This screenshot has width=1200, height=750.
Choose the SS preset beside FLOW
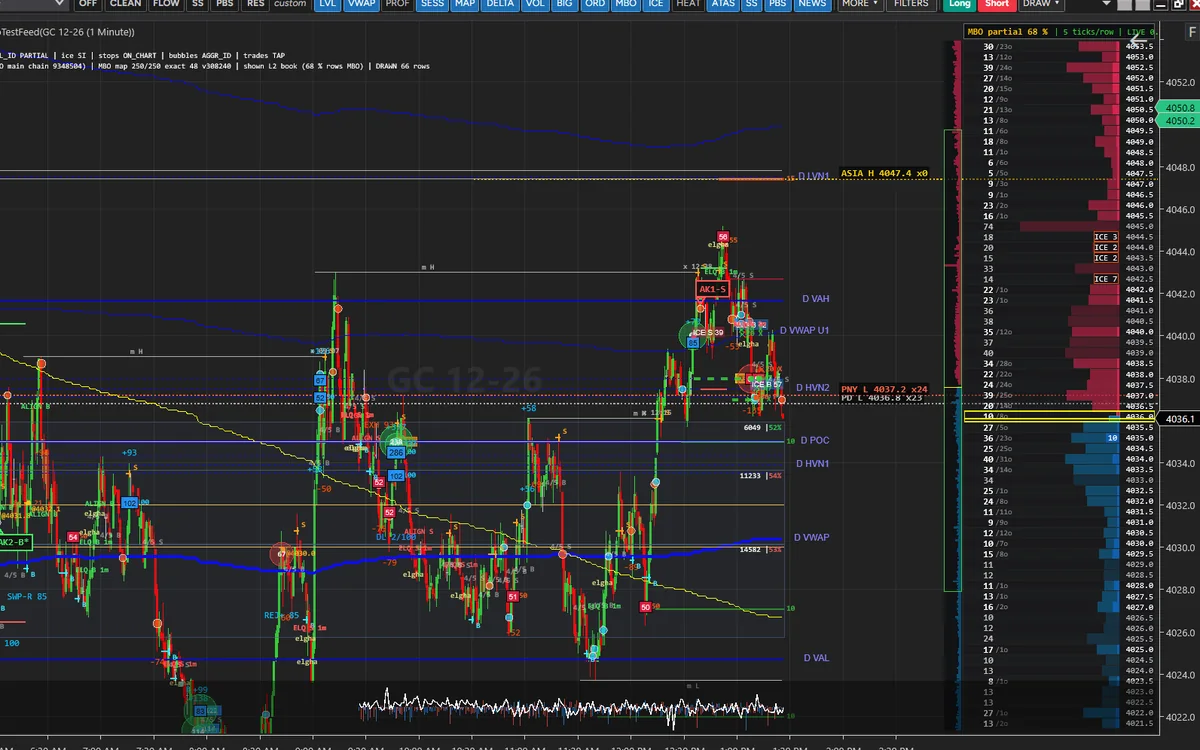198,4
